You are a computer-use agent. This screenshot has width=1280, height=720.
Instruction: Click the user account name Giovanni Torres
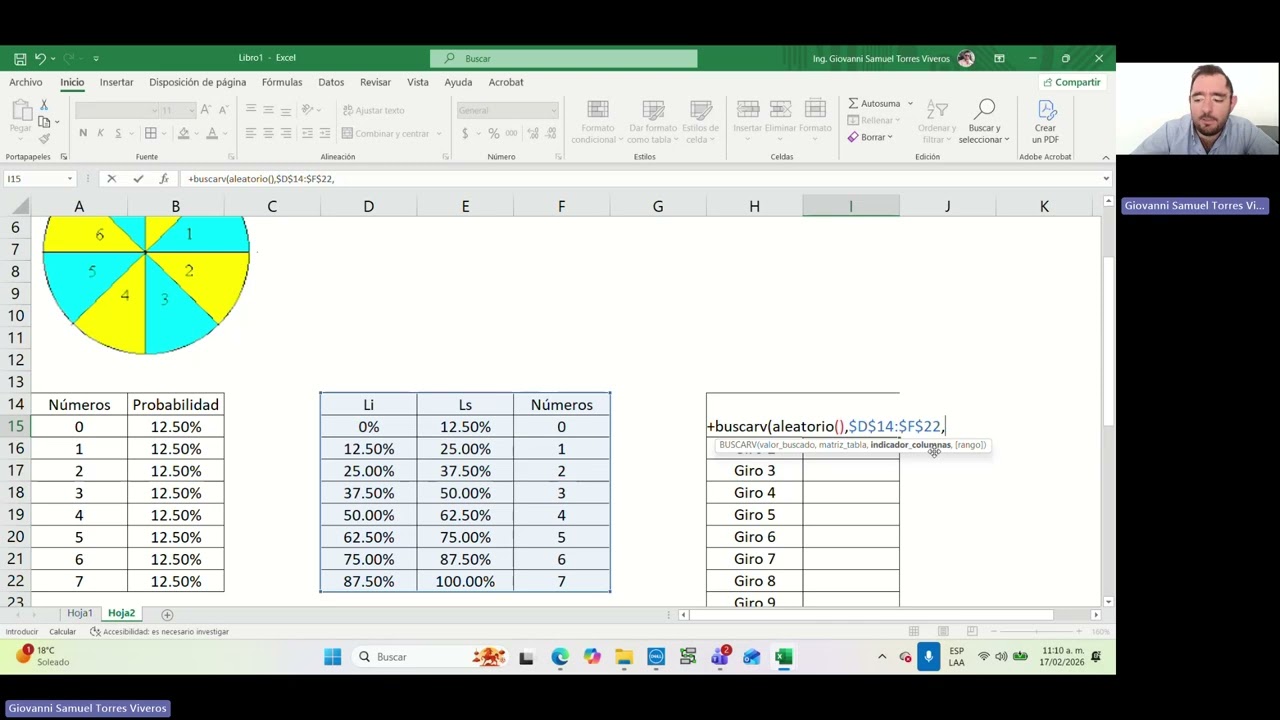click(x=881, y=59)
